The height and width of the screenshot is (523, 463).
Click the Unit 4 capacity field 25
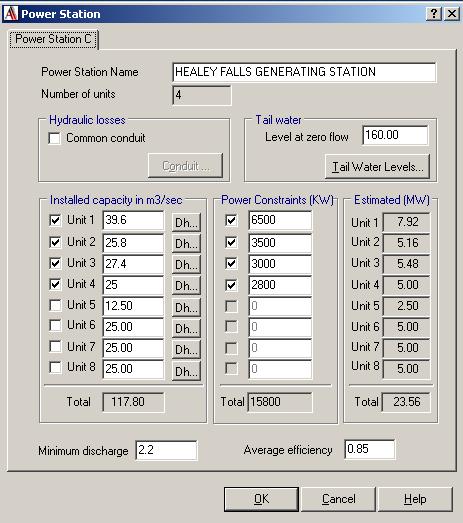click(x=133, y=285)
